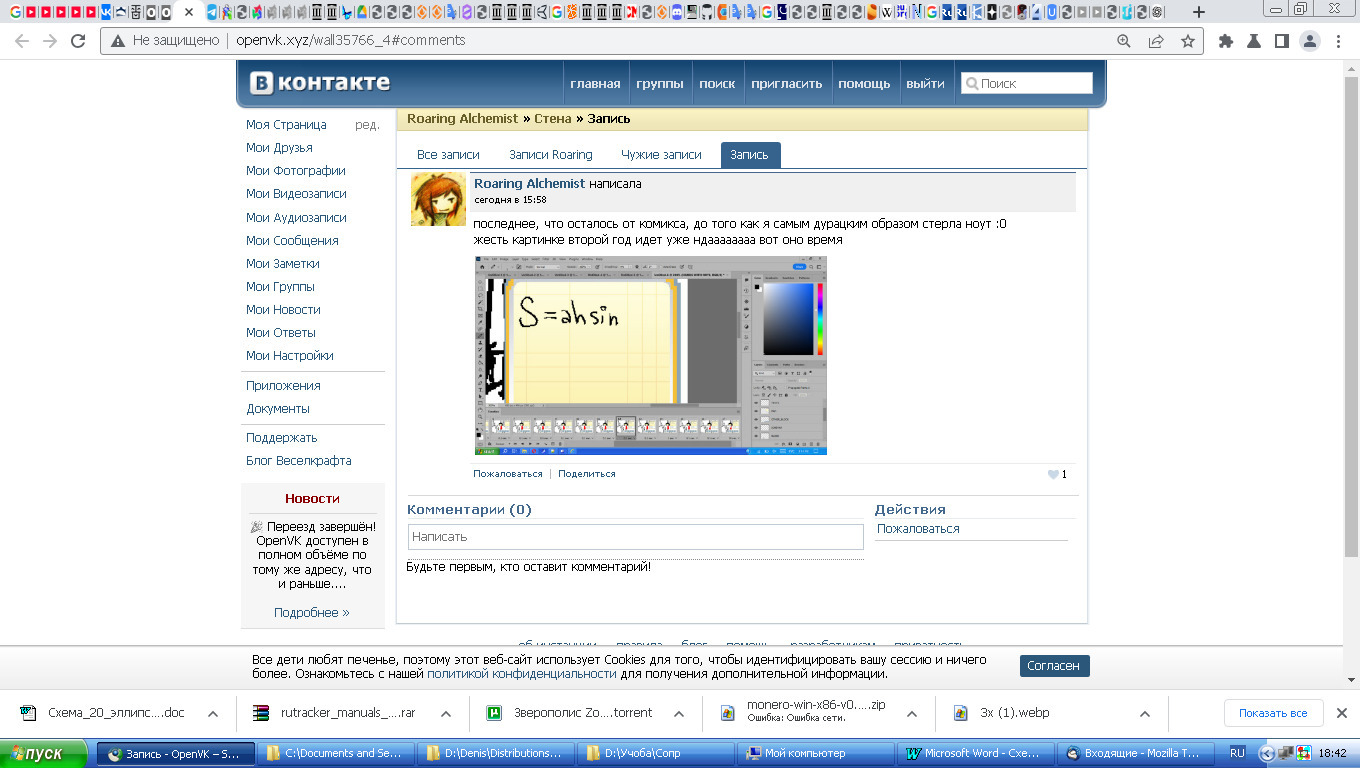Screen dimensions: 1360x768
Task: Expand options for Зверополис torrent download
Action: coord(679,714)
